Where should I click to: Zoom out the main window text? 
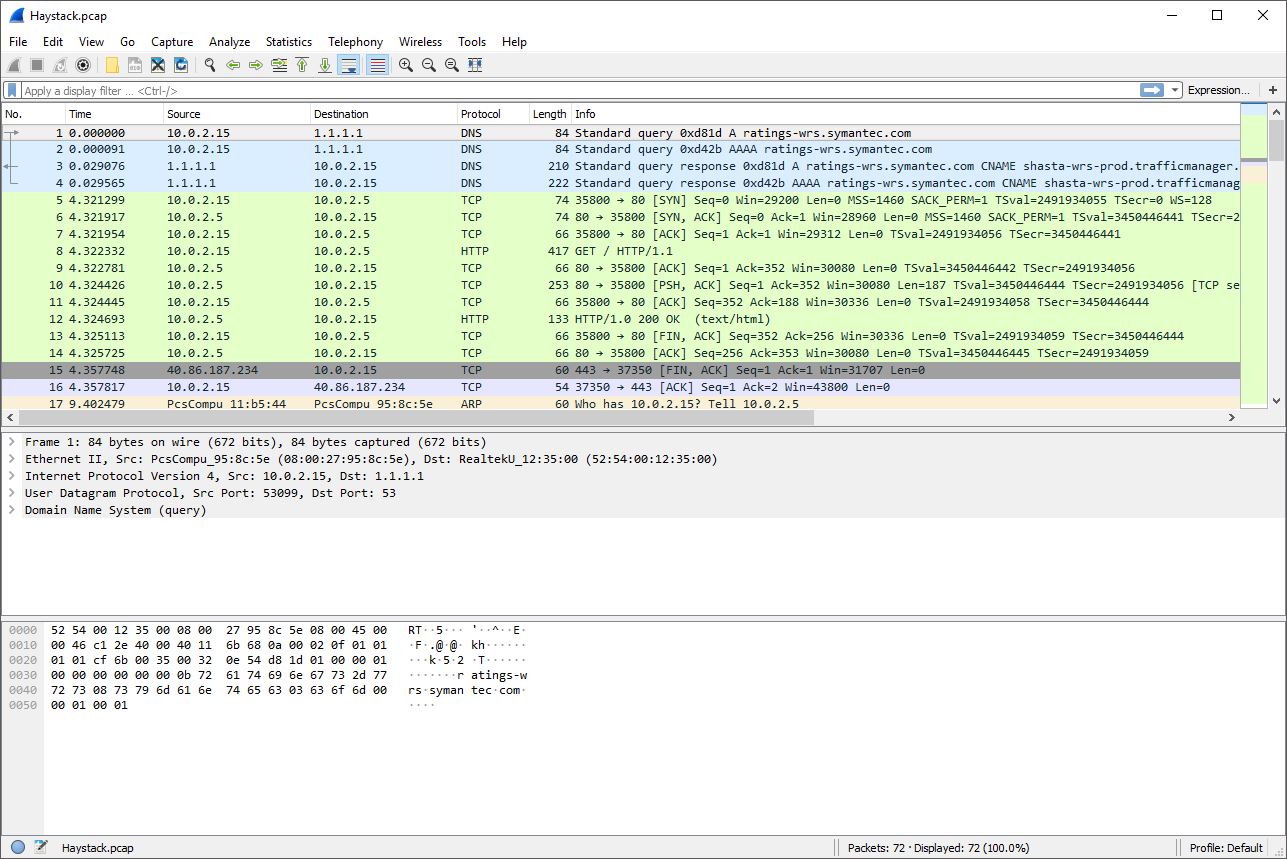pyautogui.click(x=429, y=65)
